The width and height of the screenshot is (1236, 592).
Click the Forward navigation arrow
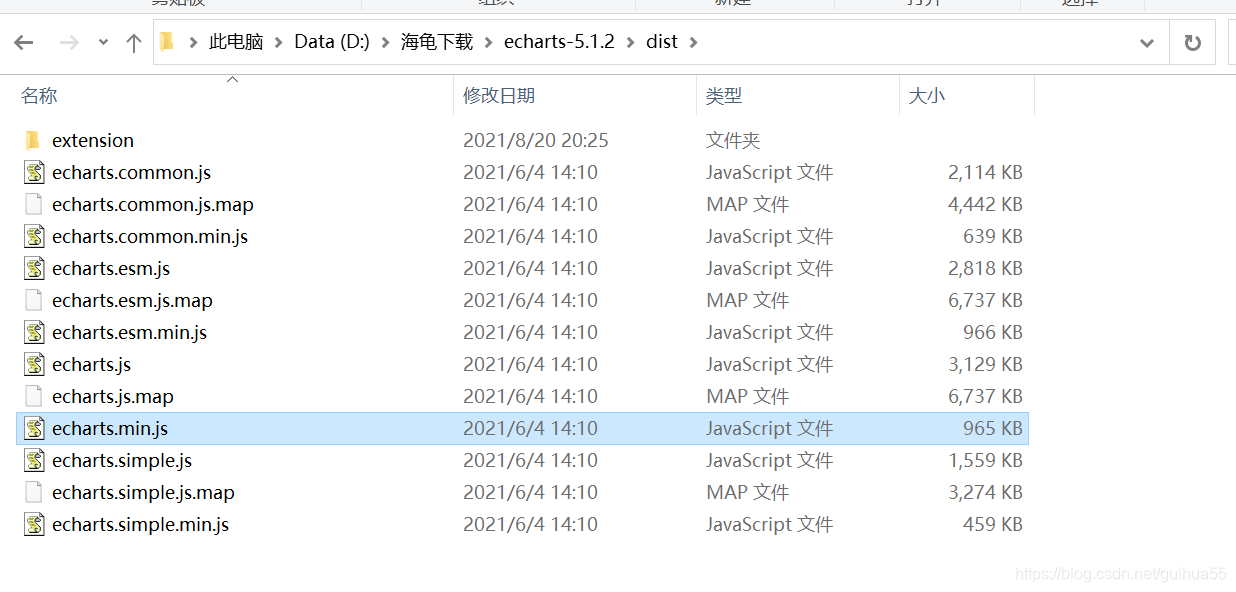(69, 42)
